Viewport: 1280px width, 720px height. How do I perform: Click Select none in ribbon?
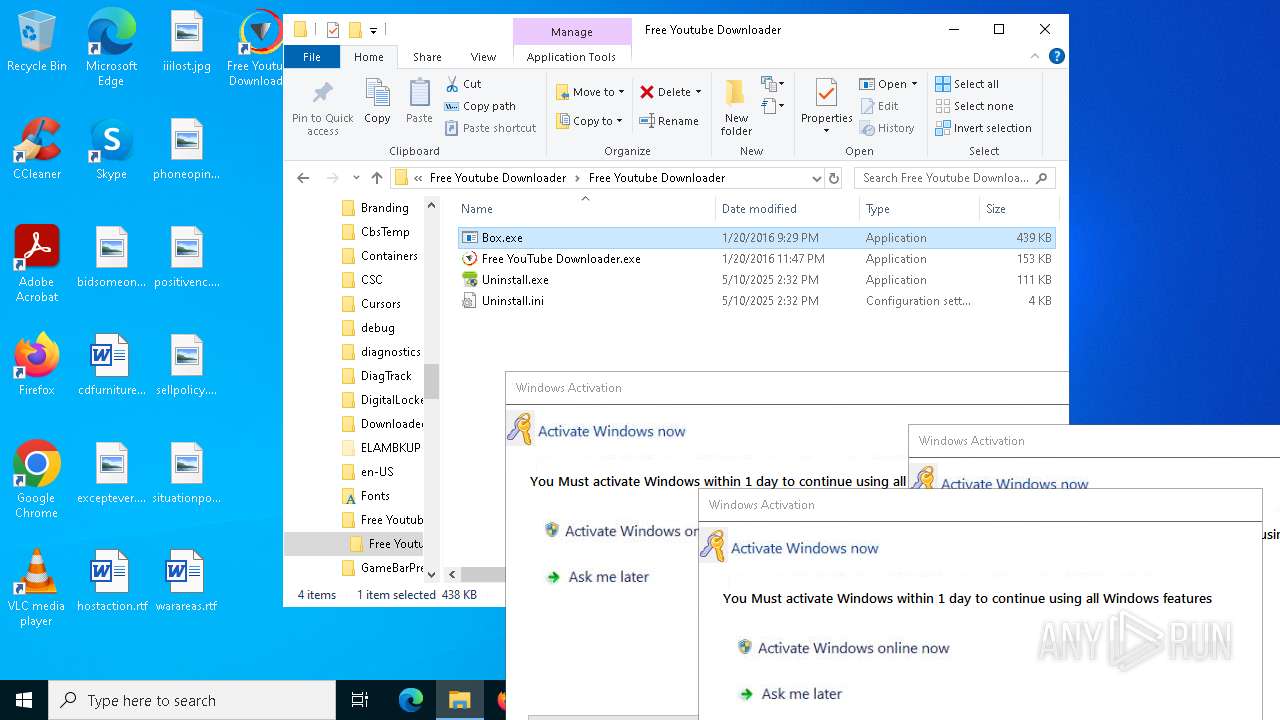(975, 106)
